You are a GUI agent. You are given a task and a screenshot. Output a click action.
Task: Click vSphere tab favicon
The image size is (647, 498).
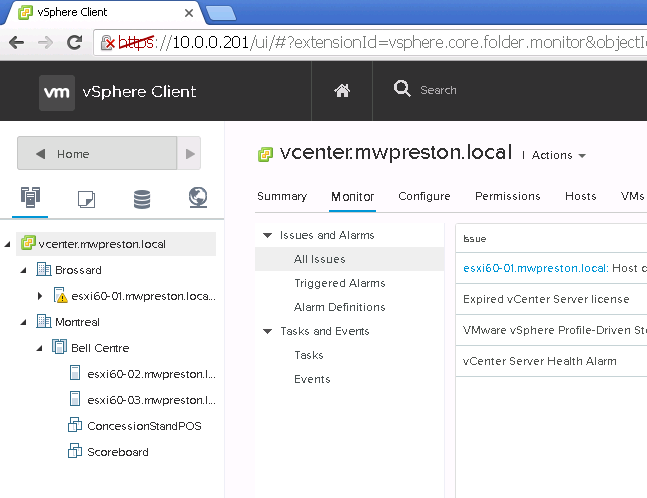click(x=26, y=13)
